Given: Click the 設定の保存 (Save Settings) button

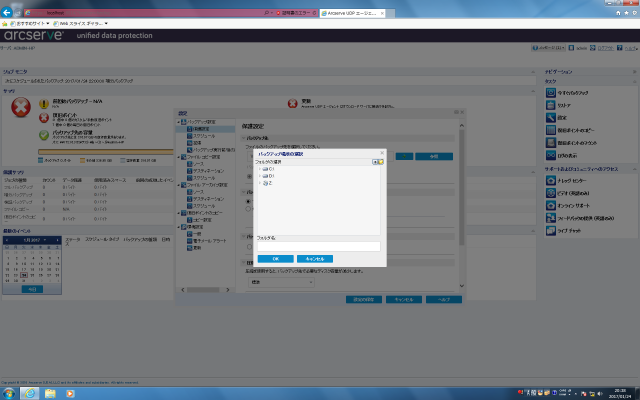Looking at the screenshot, I should 362,299.
